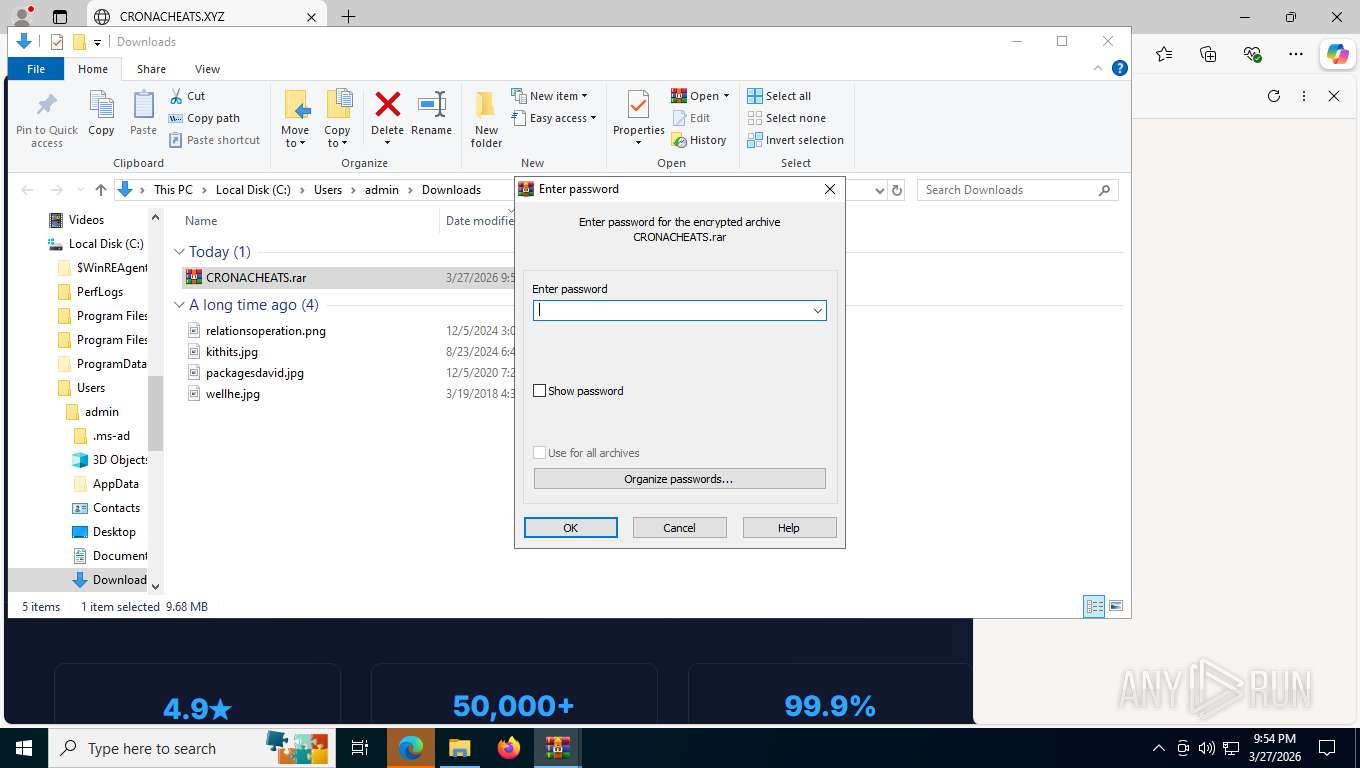Image resolution: width=1360 pixels, height=768 pixels.
Task: Enable the Show password checkbox
Action: click(x=540, y=391)
